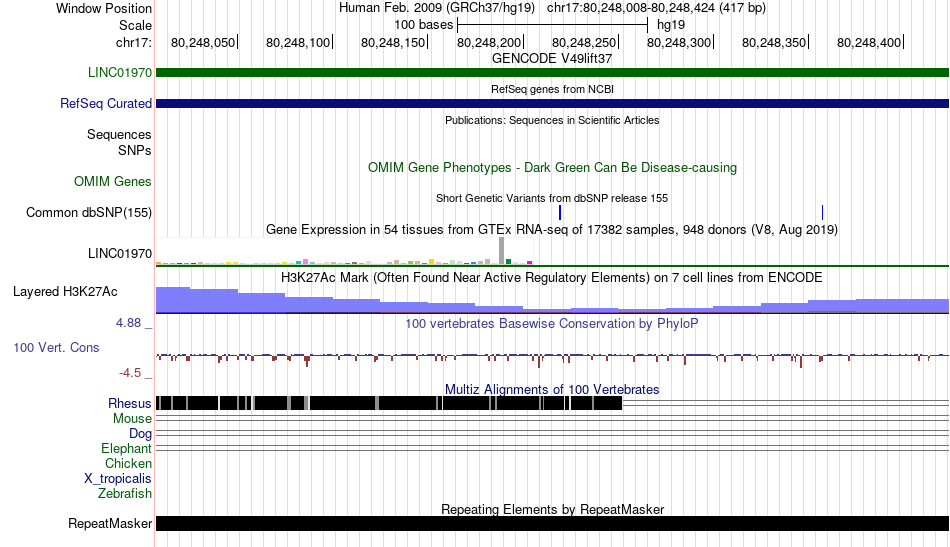Click the Mouse alignment row label
Viewport: 950px width, 547px height.
point(132,419)
